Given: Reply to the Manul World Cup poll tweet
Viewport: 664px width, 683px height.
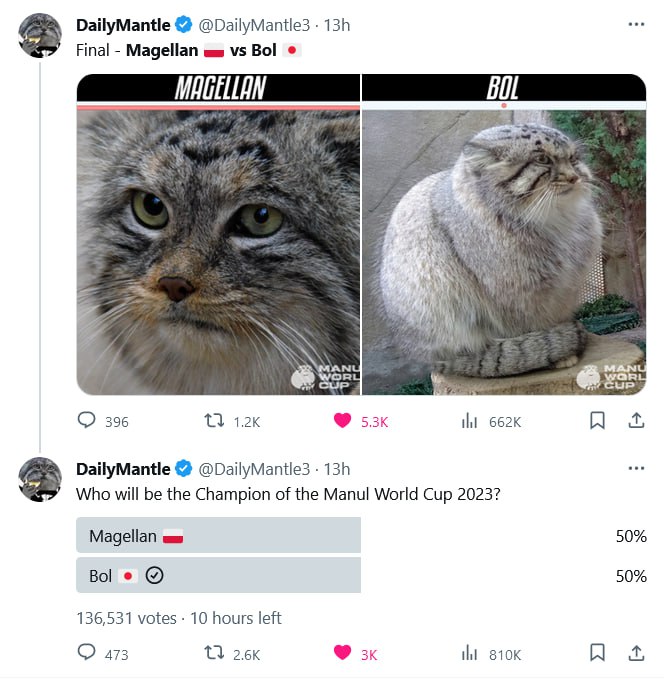Looking at the screenshot, I should click(x=87, y=653).
